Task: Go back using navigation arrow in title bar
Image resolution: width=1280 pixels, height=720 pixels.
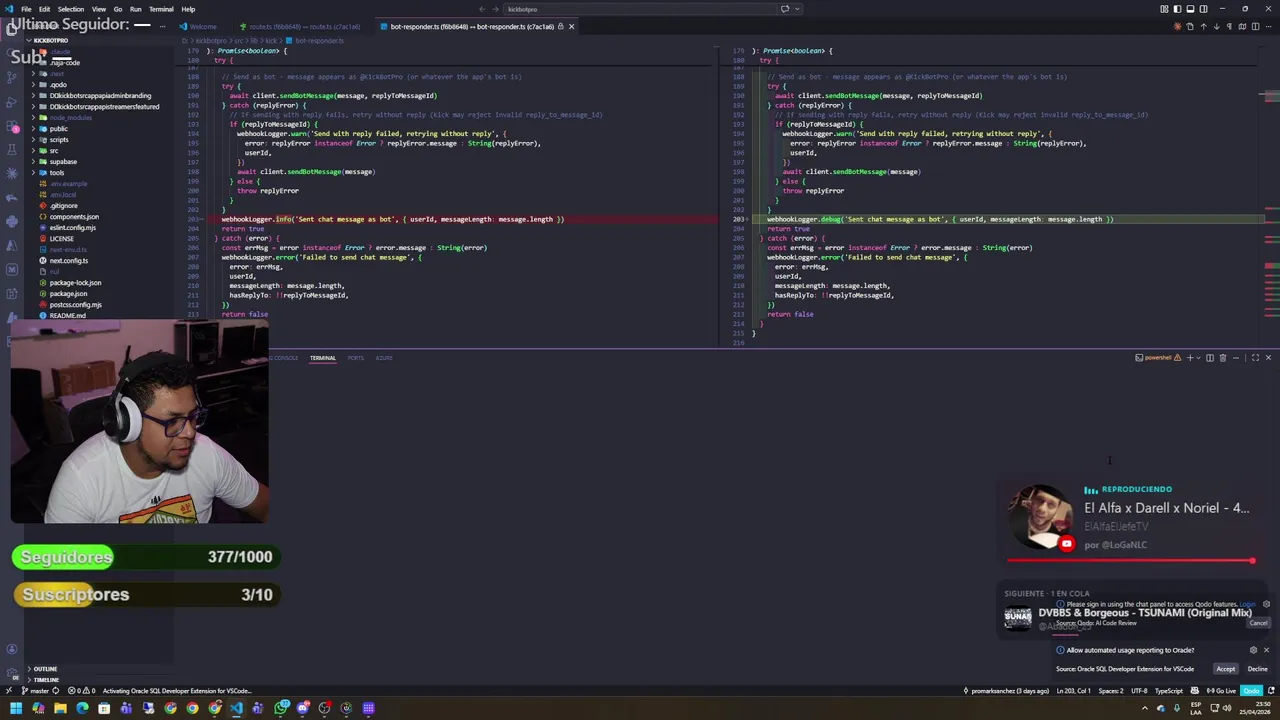Action: click(x=482, y=9)
